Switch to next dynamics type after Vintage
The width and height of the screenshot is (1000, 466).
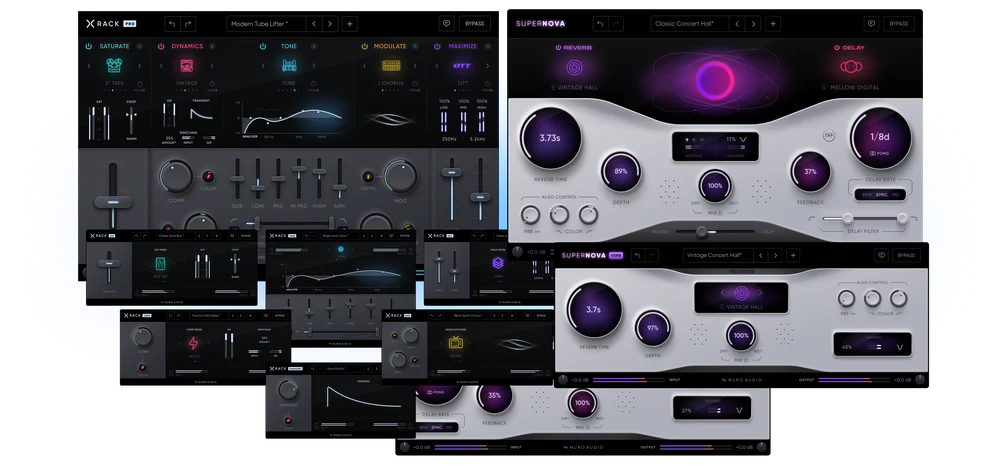pyautogui.click(x=212, y=65)
